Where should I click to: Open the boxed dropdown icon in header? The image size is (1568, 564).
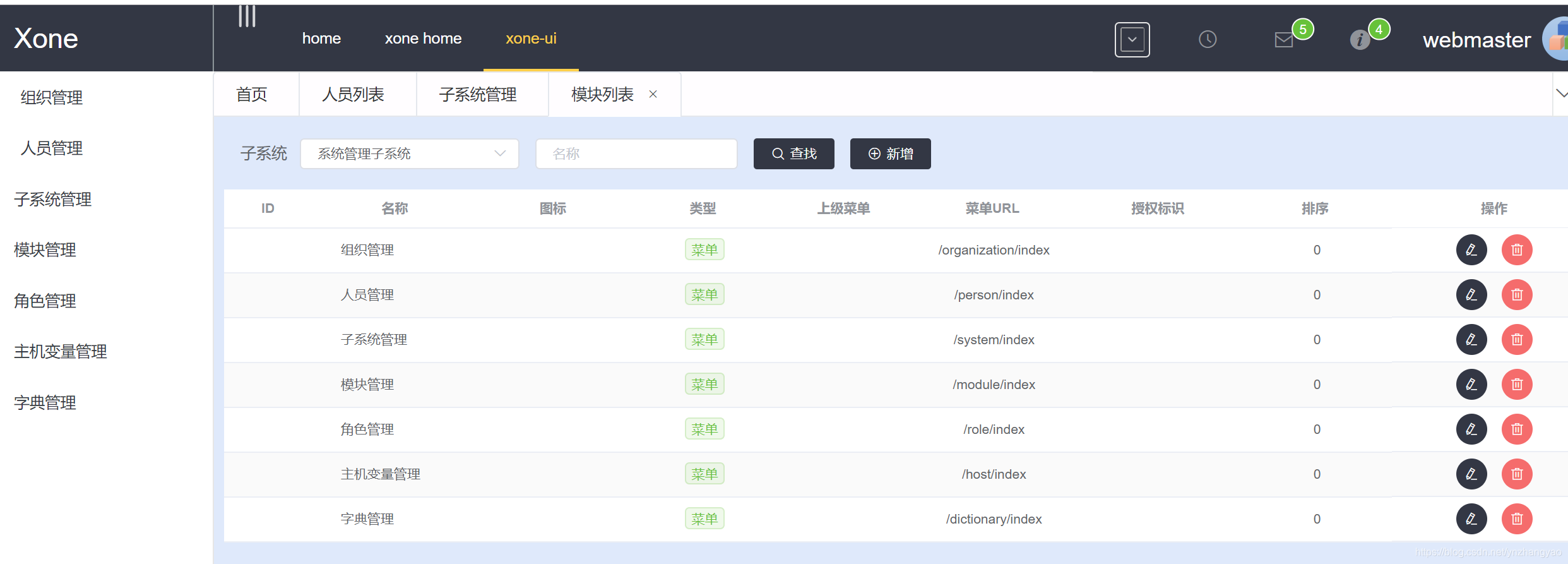(x=1132, y=39)
